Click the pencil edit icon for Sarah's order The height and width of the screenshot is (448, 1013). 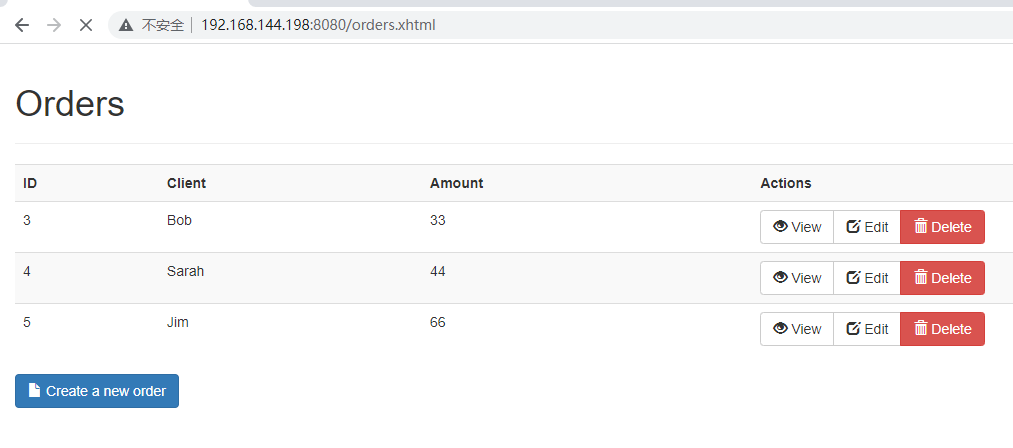(853, 278)
